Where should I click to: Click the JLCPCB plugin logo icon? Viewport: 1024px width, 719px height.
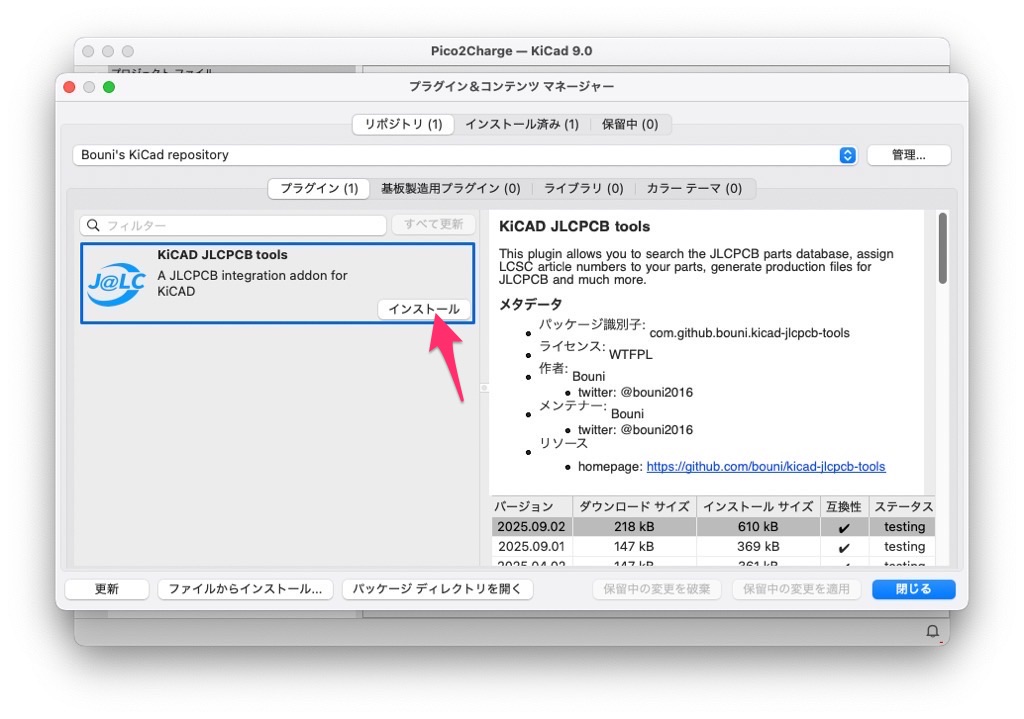point(117,283)
